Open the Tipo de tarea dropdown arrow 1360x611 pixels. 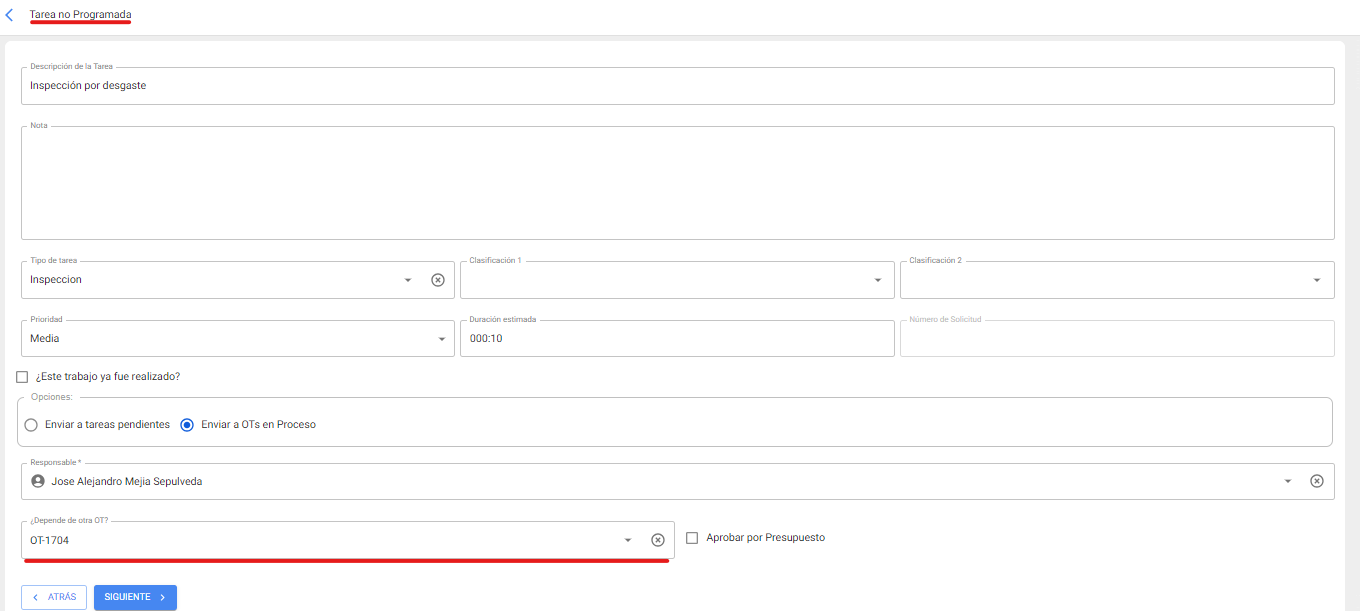click(x=408, y=280)
